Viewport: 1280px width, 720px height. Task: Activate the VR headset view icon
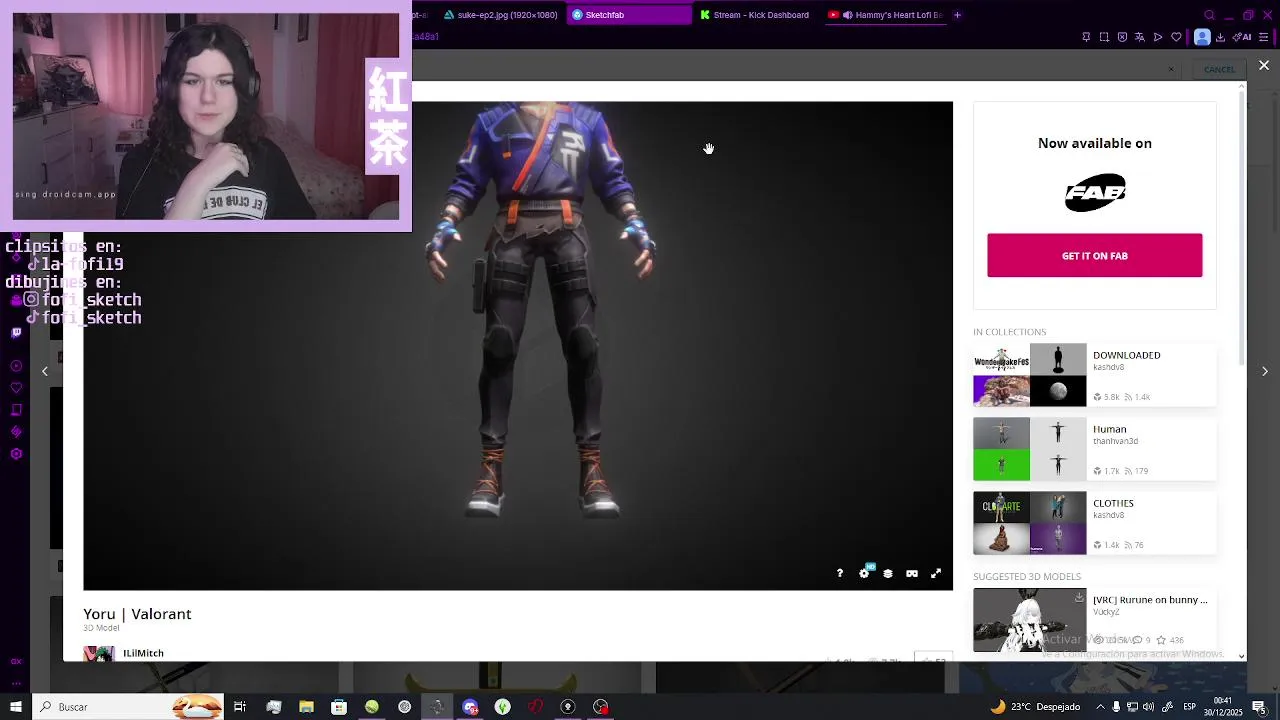pyautogui.click(x=912, y=573)
